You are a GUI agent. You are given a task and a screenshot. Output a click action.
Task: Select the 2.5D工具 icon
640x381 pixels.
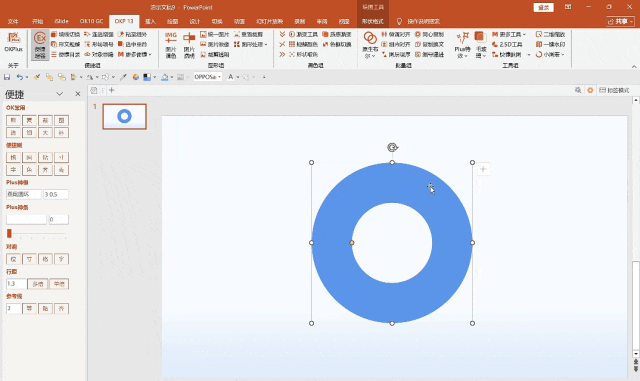[x=507, y=44]
